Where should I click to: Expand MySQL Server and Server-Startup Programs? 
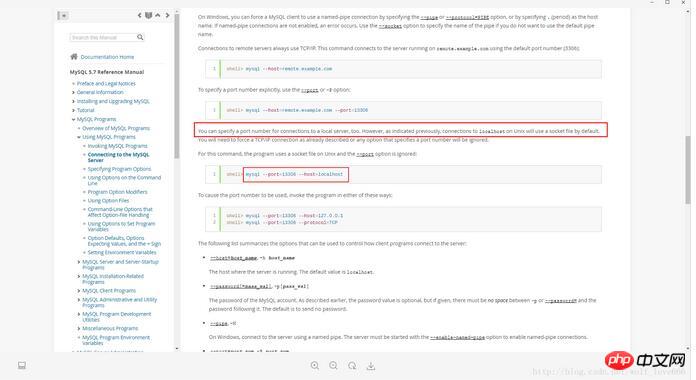pyautogui.click(x=79, y=262)
